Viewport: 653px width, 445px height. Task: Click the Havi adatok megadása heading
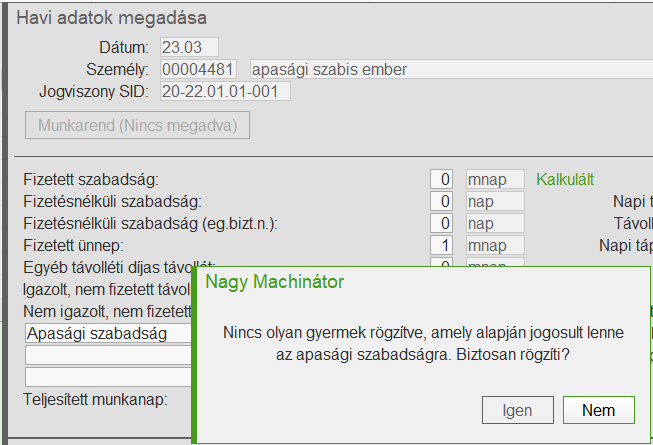pos(112,18)
